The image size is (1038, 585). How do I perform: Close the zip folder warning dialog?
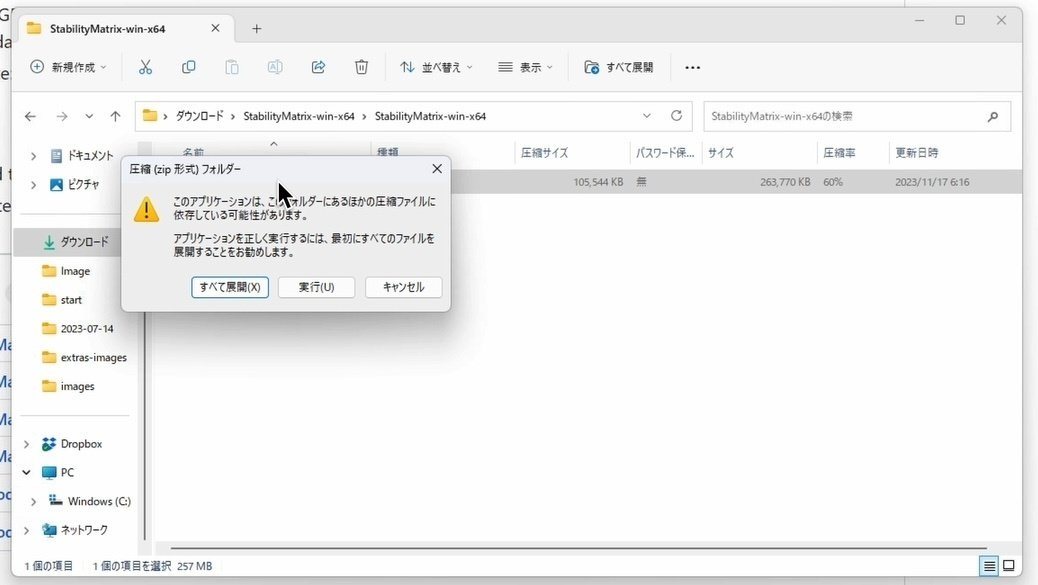tap(437, 169)
